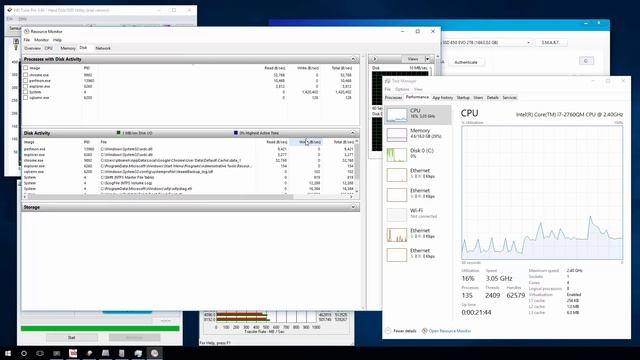640x360 pixels.
Task: Click green Disk I/O legend swatch
Action: pyautogui.click(x=118, y=133)
